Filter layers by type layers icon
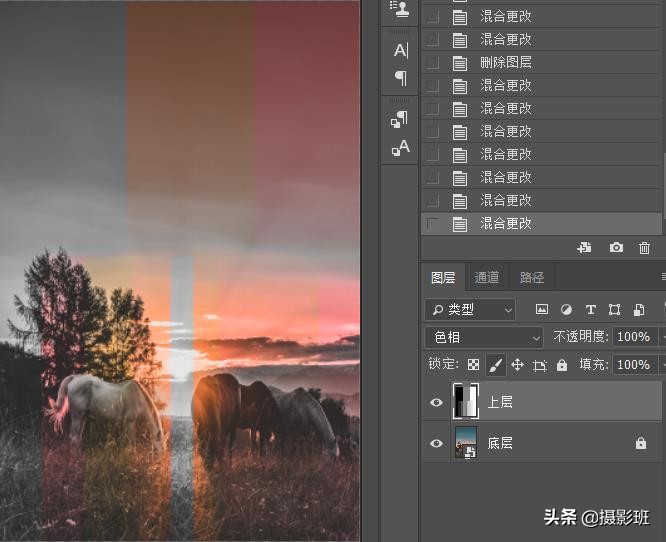The width and height of the screenshot is (666, 542). (x=590, y=310)
